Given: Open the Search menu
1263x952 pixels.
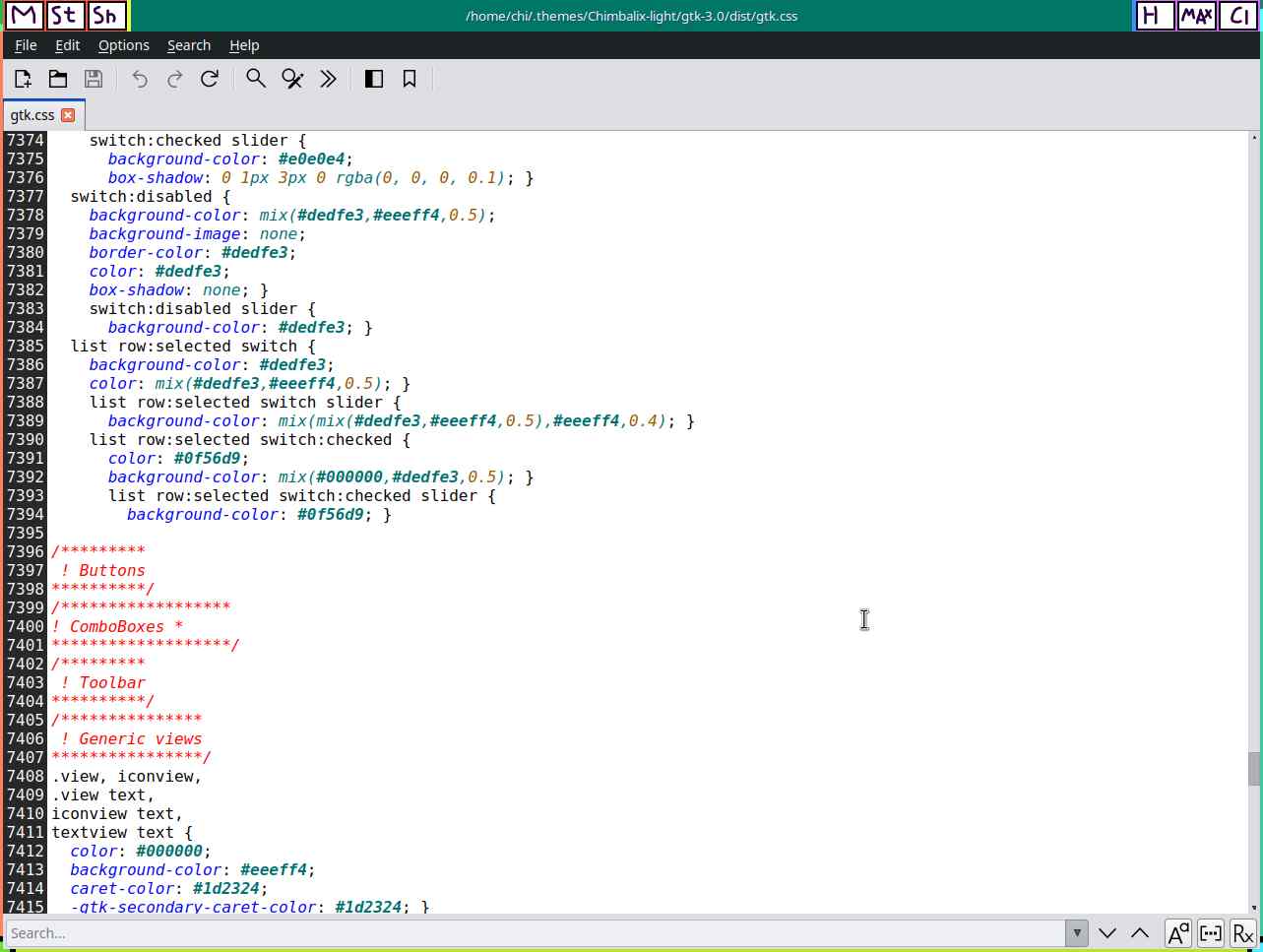Looking at the screenshot, I should [x=189, y=45].
